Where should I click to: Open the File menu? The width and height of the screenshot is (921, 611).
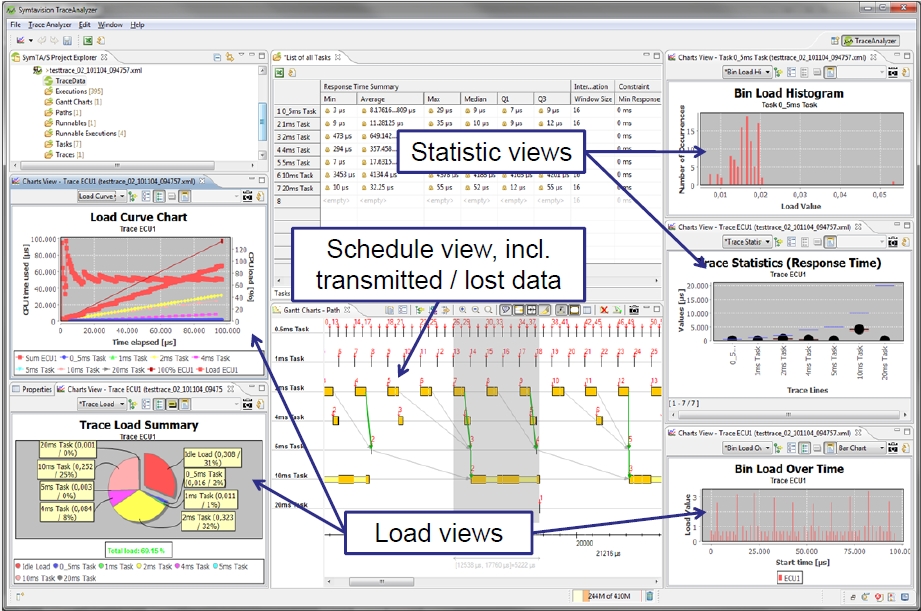coord(15,25)
